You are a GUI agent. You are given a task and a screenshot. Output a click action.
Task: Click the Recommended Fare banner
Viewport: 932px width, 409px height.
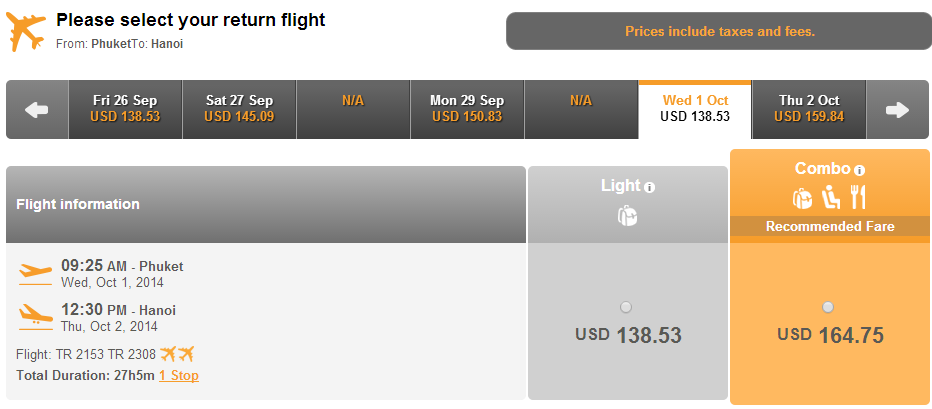[830, 226]
